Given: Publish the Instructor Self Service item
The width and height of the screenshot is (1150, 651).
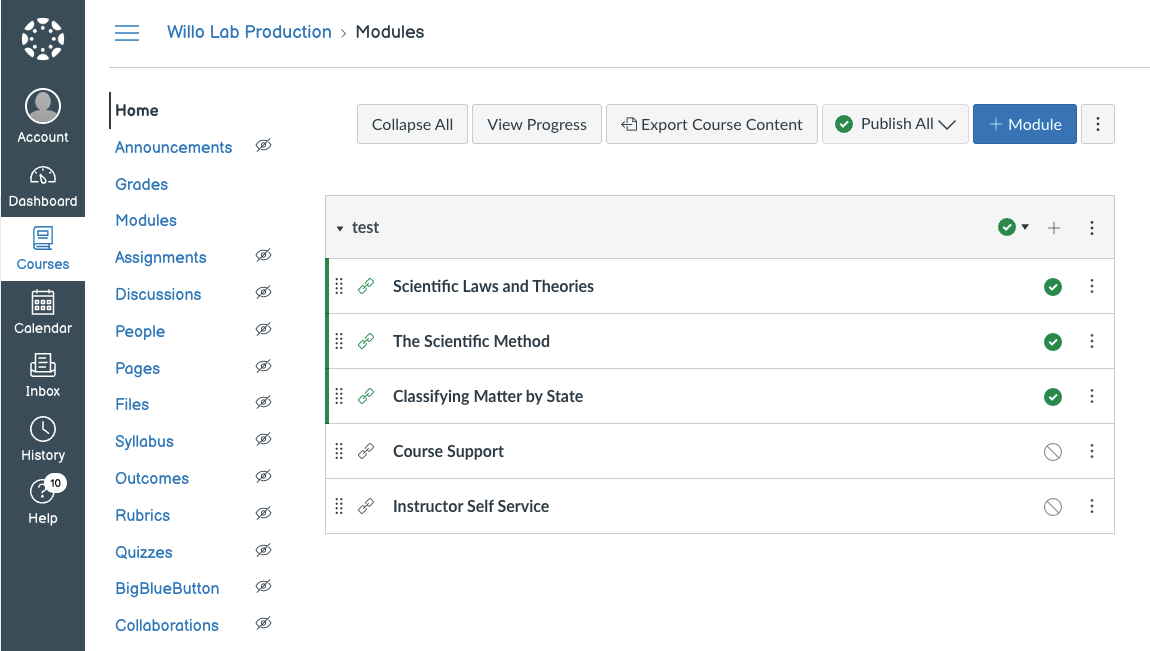Looking at the screenshot, I should point(1052,507).
